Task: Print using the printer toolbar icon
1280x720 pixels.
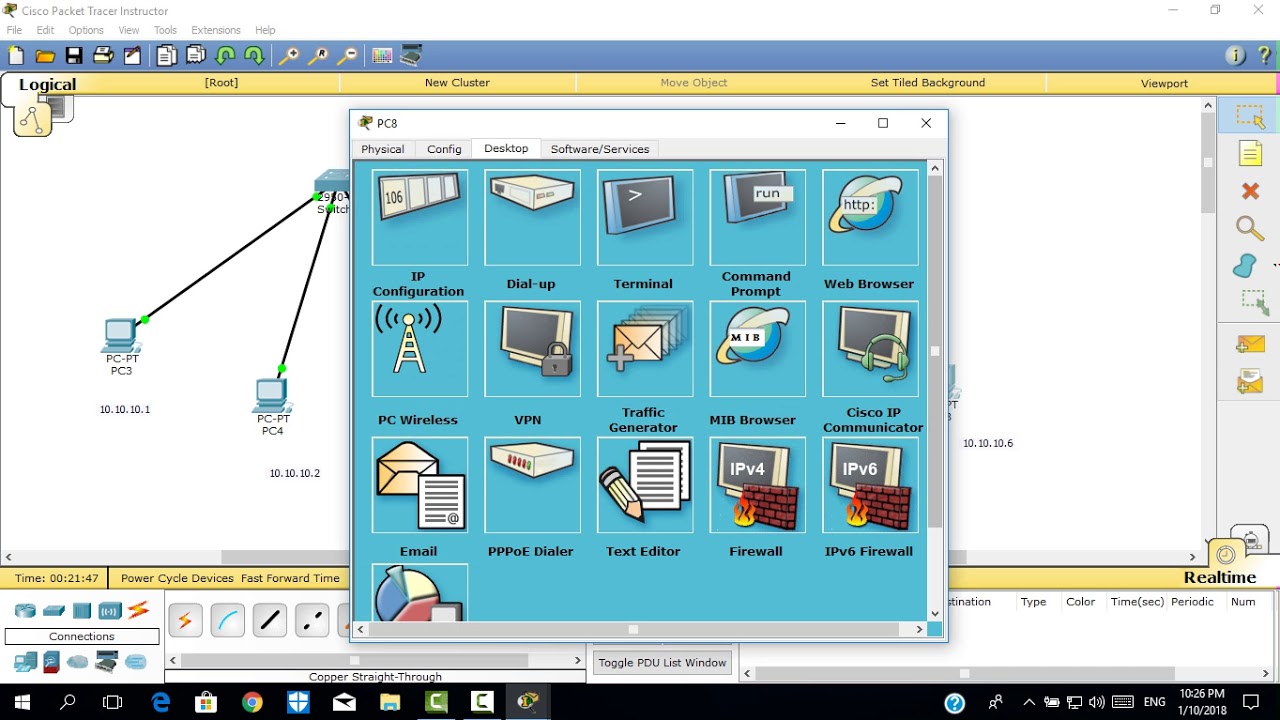Action: pyautogui.click(x=103, y=56)
